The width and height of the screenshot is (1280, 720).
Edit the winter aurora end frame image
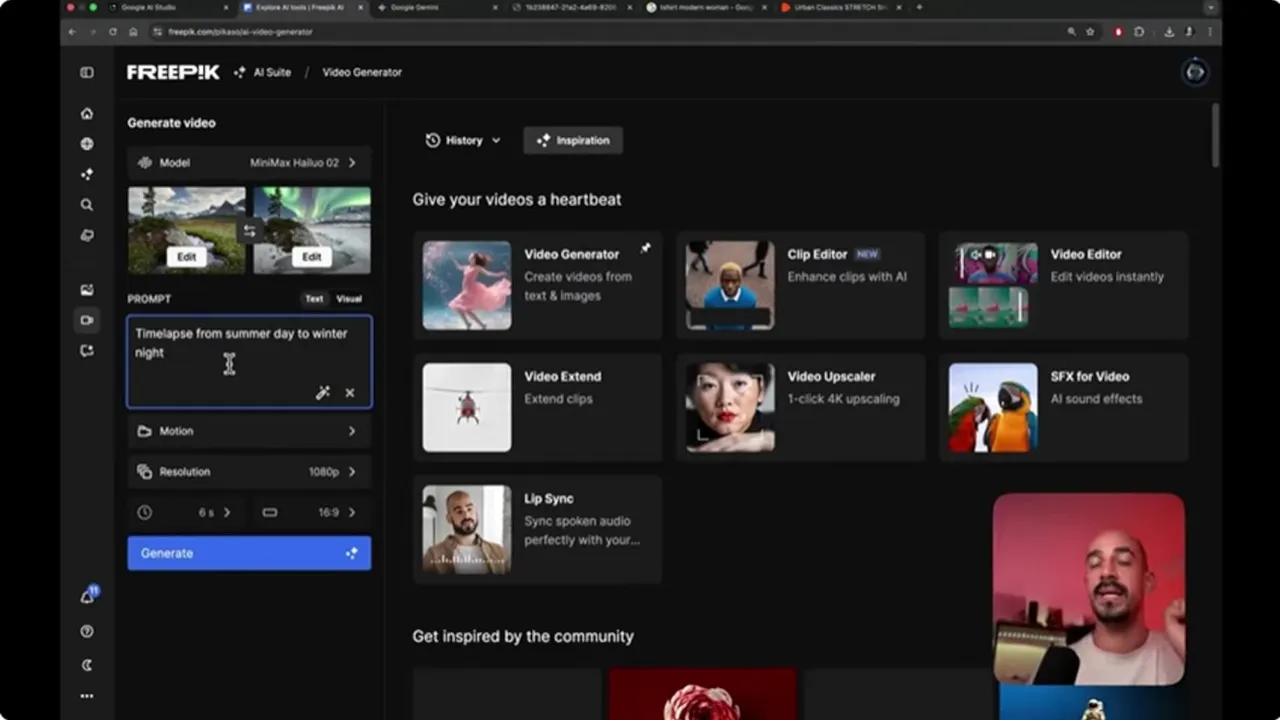[x=312, y=257]
